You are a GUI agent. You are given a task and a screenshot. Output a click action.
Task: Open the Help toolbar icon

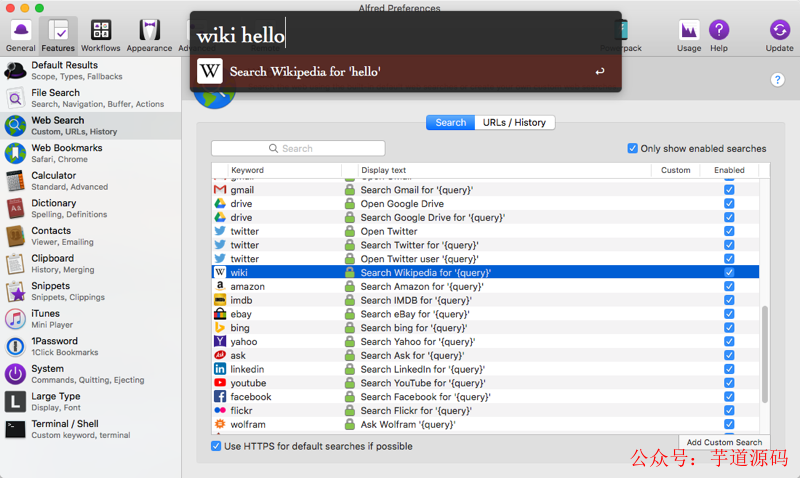718,35
